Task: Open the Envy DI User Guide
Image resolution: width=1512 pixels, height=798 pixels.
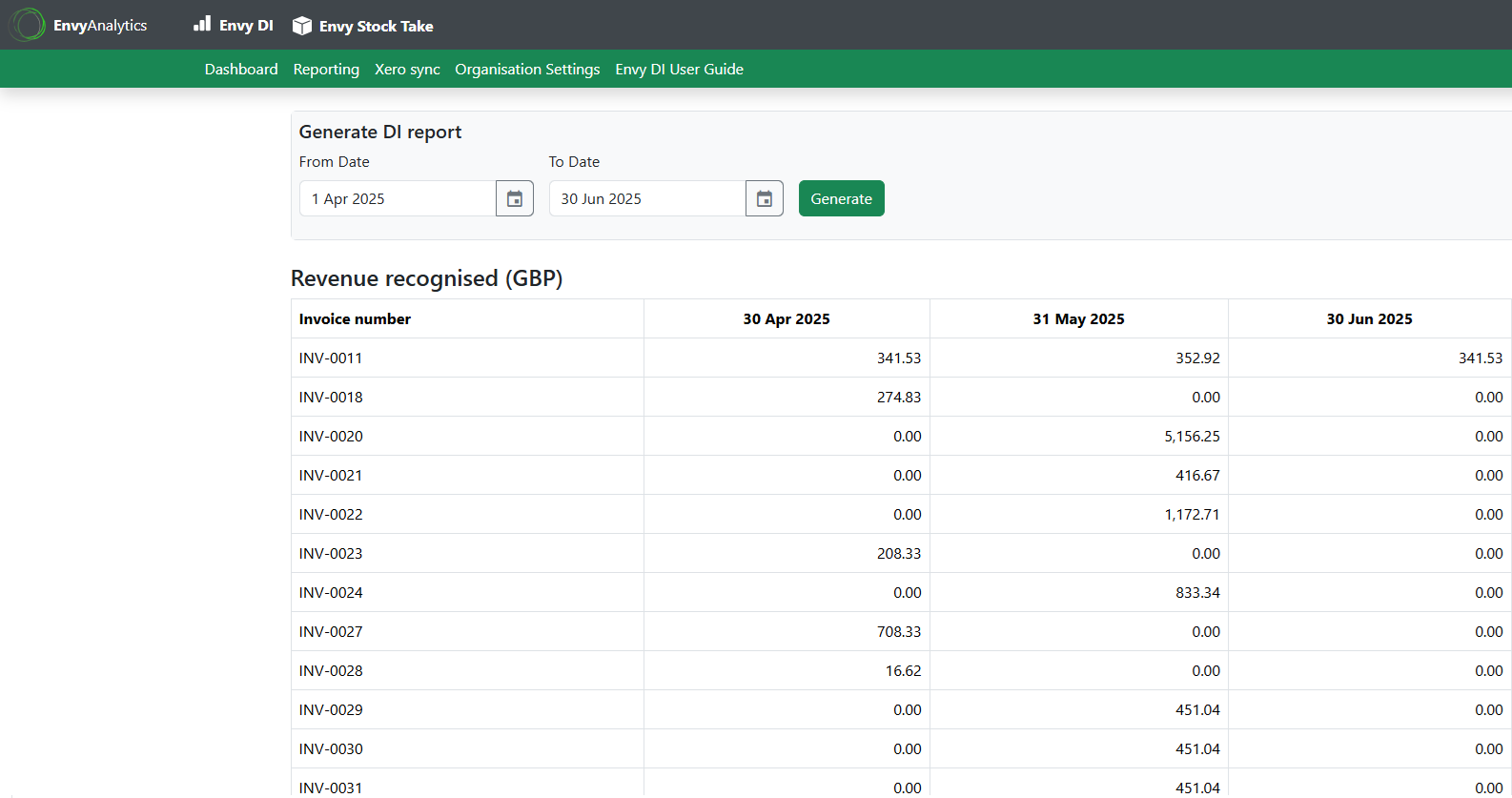Action: (x=679, y=69)
